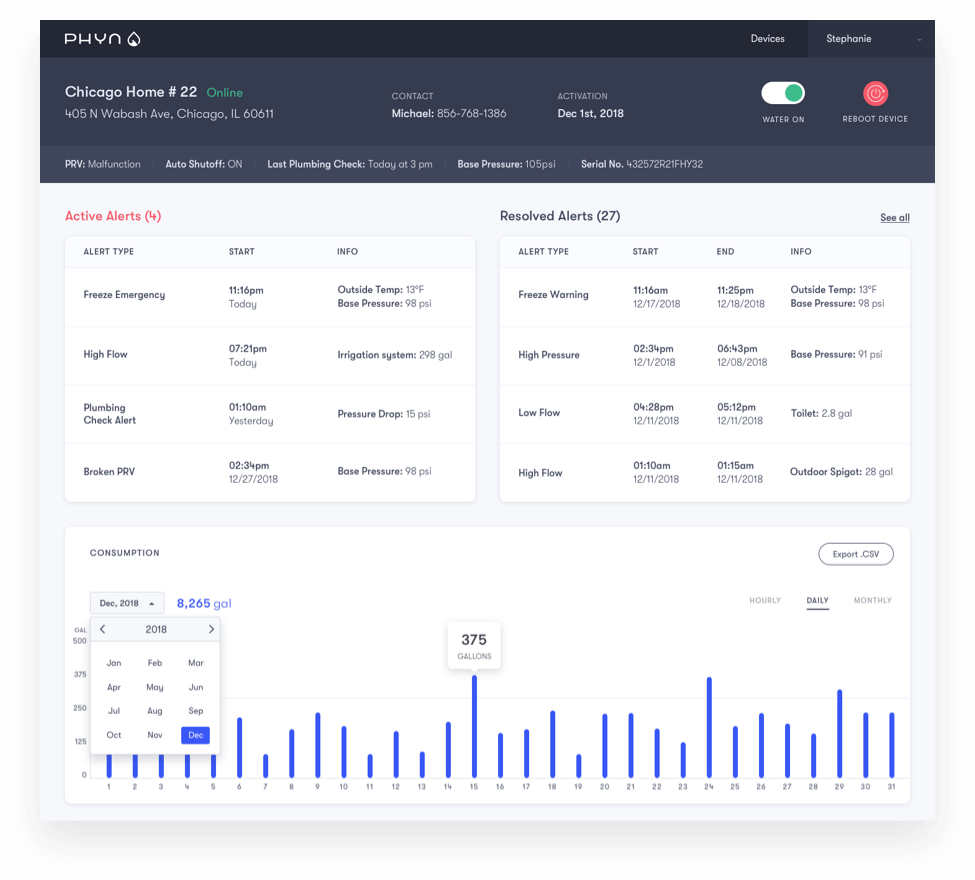975x880 pixels.
Task: Click the Export .CSV button
Action: [855, 554]
